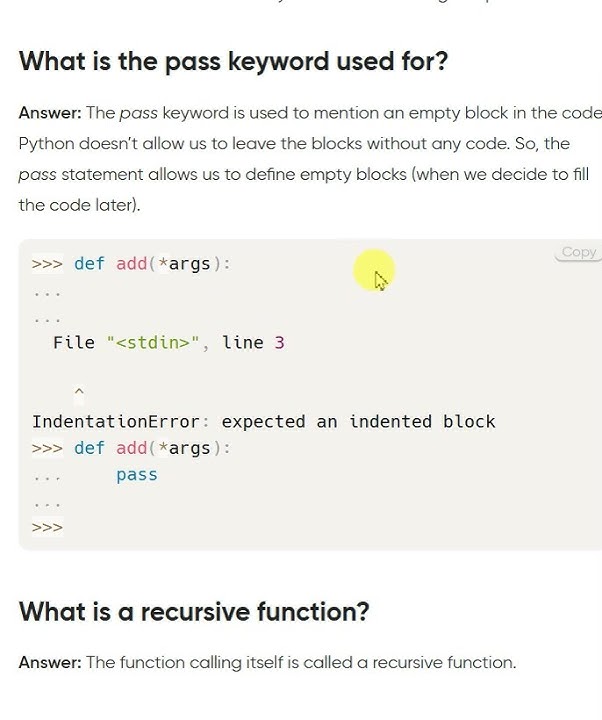Screen dimensions: 602x720
Task: Click the "What is the pass keyword used for?" heading
Action: (233, 61)
